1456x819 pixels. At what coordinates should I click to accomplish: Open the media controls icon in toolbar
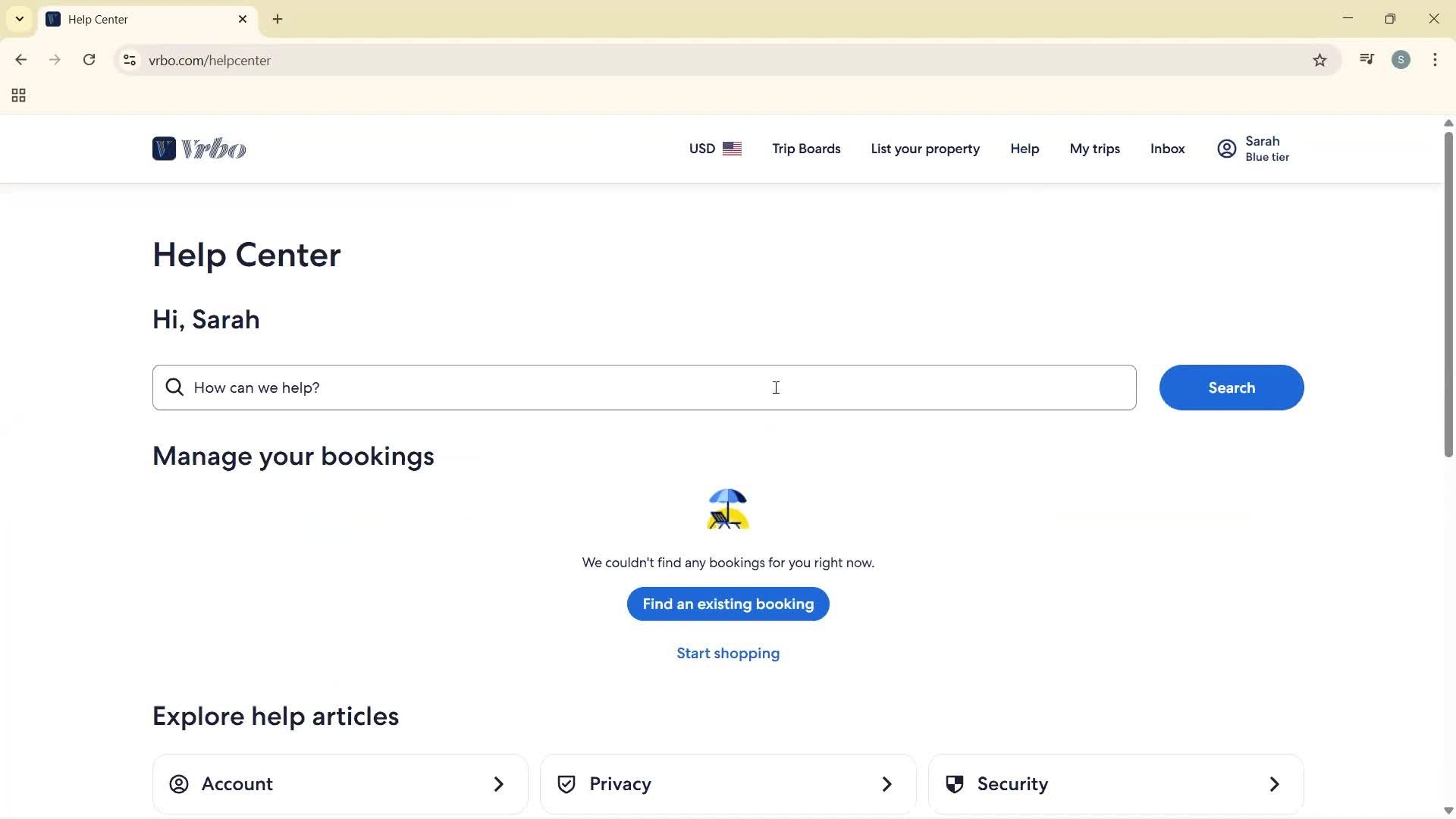click(1367, 59)
